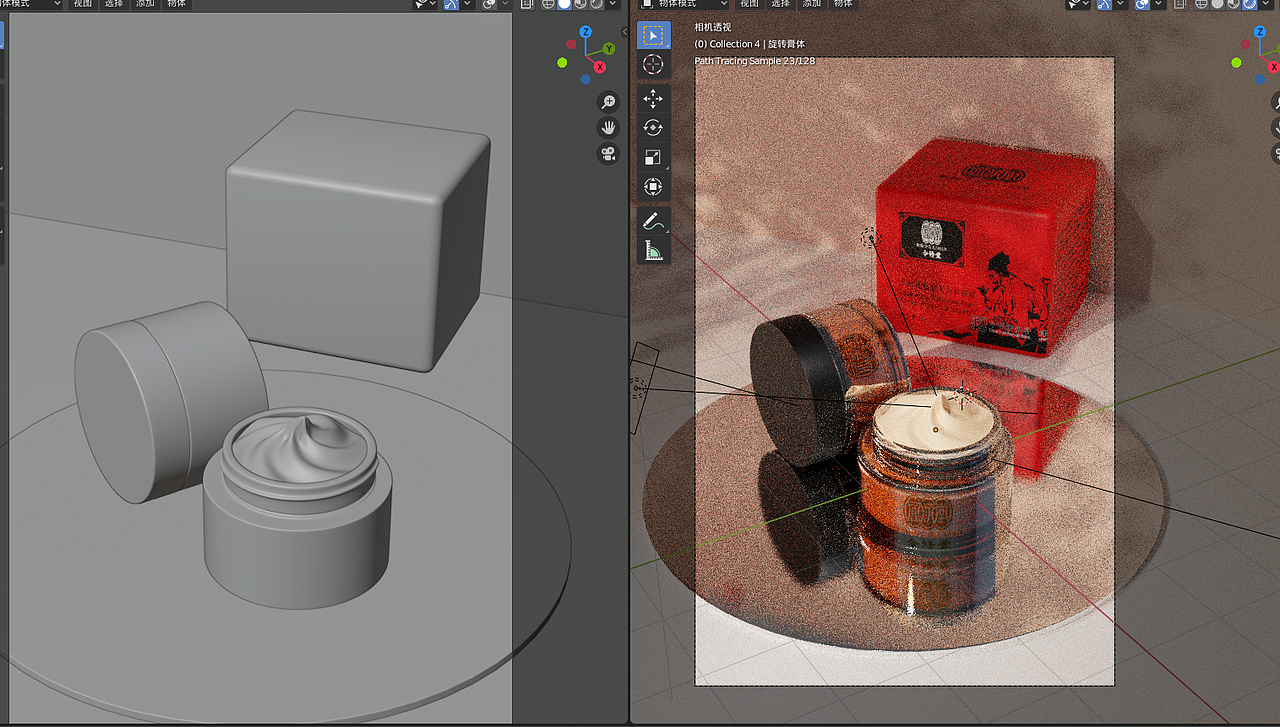
Task: Switch left viewport to solid shading
Action: (564, 4)
